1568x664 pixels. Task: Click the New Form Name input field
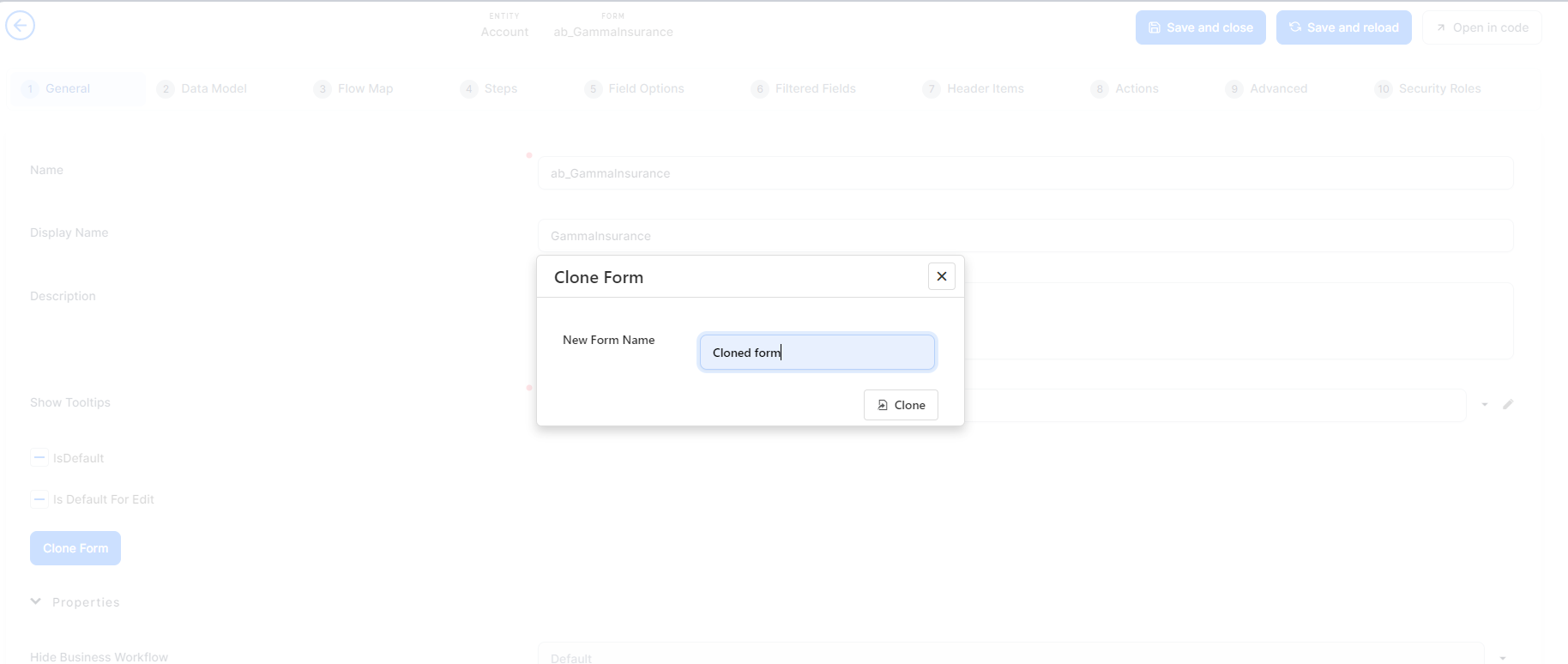(x=817, y=353)
